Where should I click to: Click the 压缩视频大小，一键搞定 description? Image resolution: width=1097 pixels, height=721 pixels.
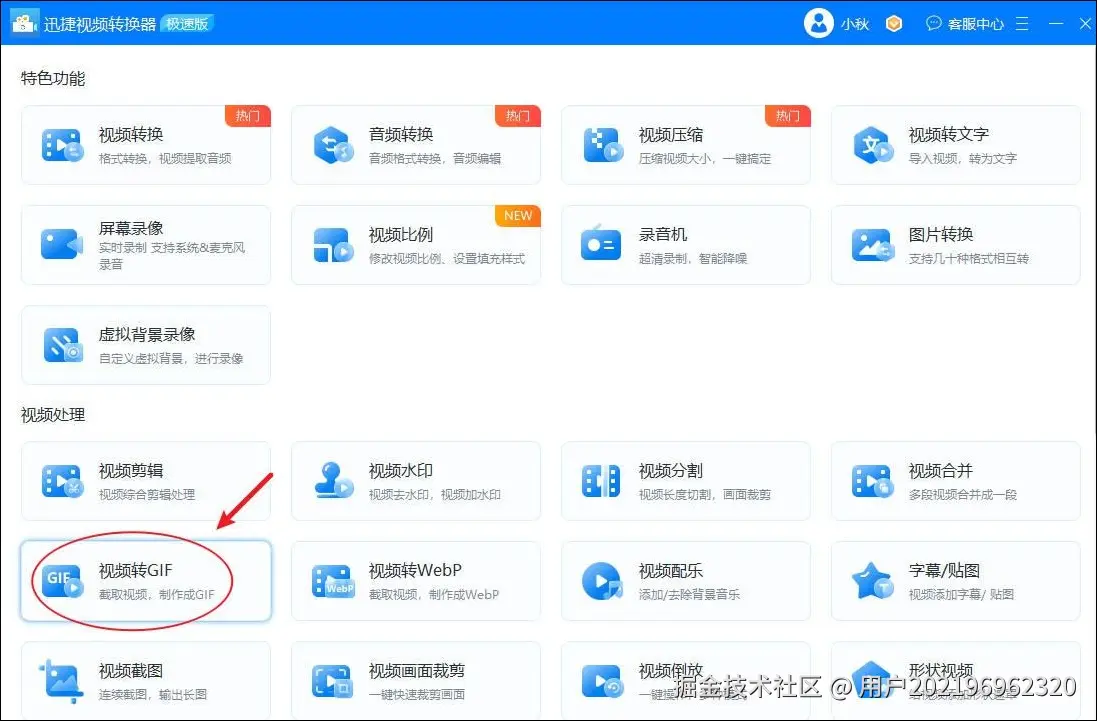(705, 159)
